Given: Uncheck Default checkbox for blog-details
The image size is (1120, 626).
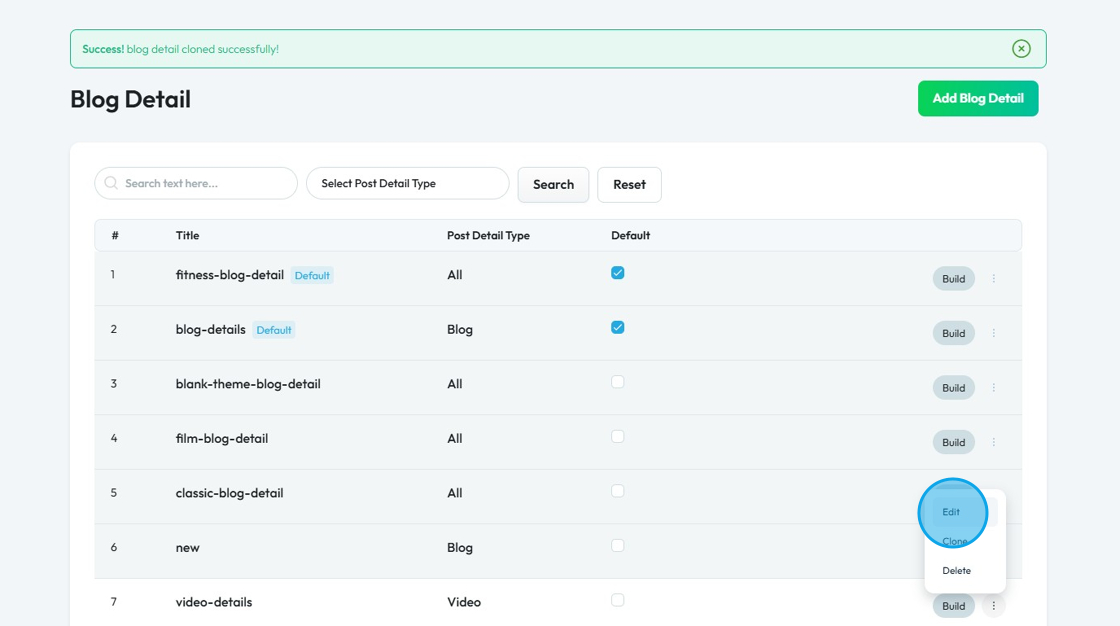Looking at the screenshot, I should point(618,327).
